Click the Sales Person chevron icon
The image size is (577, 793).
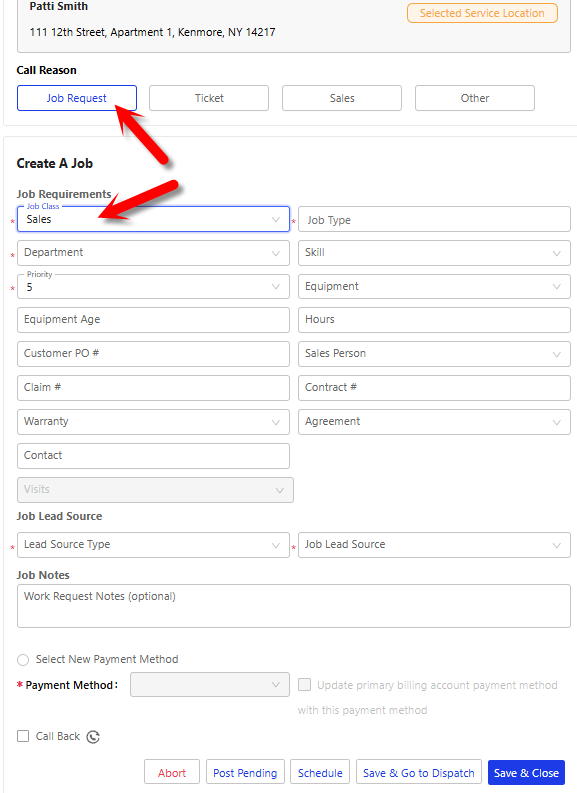(x=557, y=355)
